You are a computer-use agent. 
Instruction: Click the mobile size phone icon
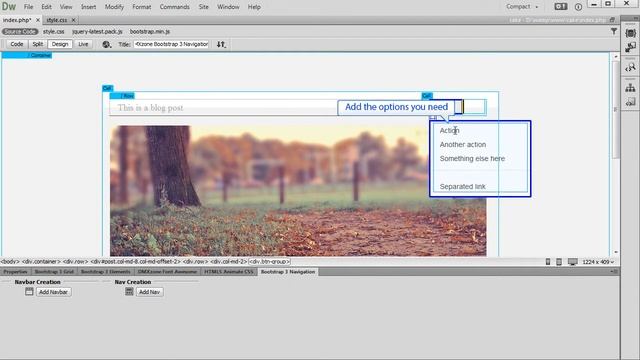coord(548,262)
